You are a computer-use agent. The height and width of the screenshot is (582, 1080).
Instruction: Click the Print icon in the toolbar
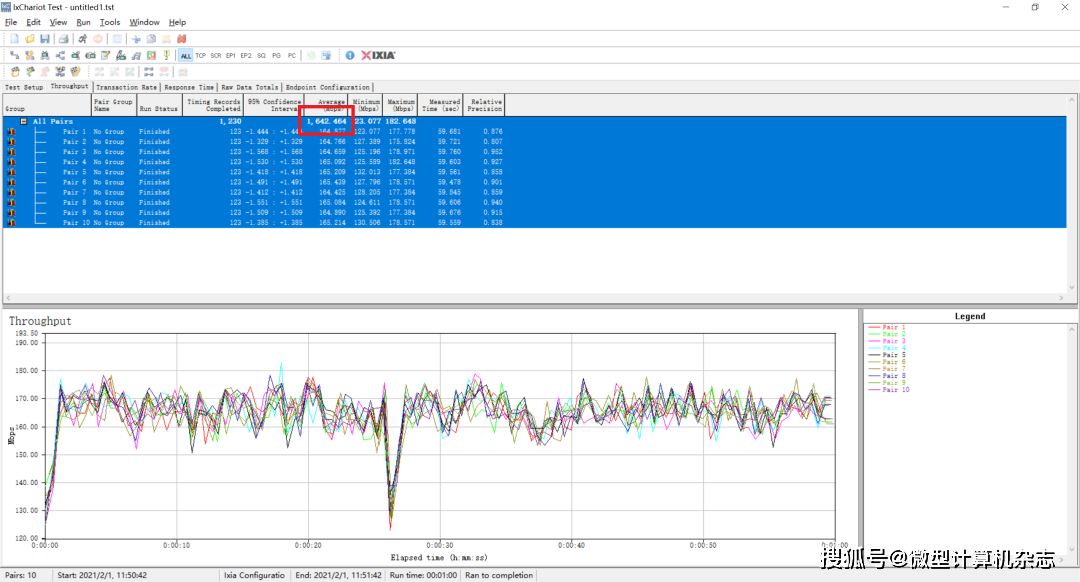tap(64, 39)
